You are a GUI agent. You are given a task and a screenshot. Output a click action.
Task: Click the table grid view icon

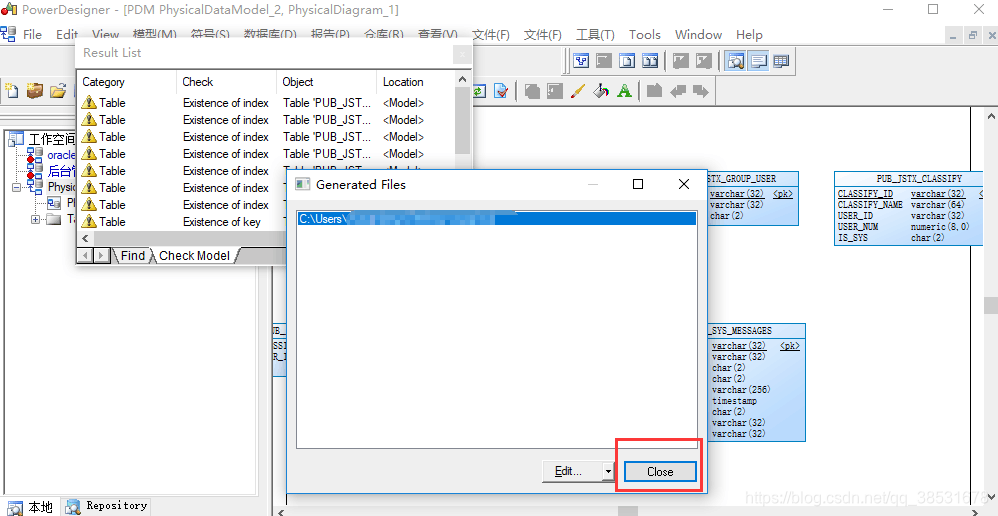(x=781, y=61)
